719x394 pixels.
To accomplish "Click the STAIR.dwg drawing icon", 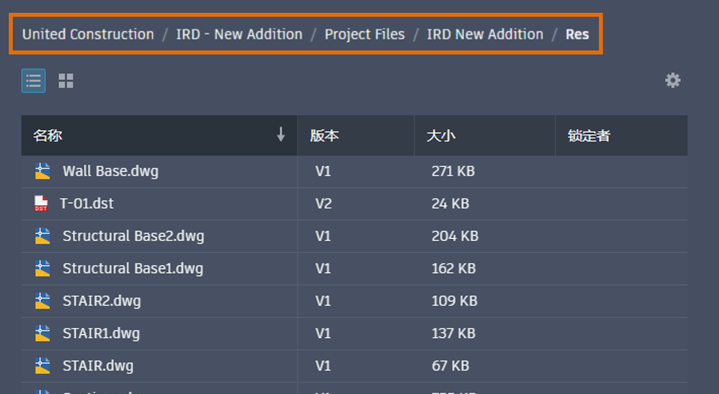I will [x=43, y=366].
